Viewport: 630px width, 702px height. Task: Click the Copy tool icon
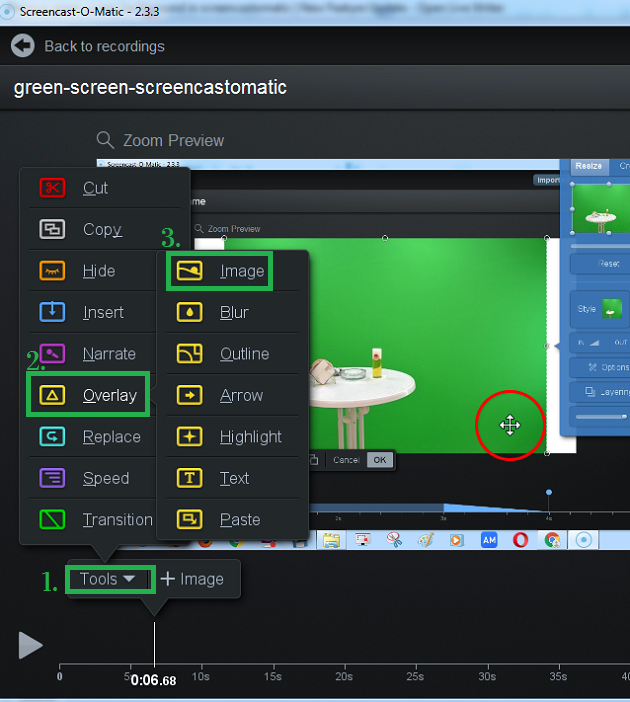tap(52, 229)
